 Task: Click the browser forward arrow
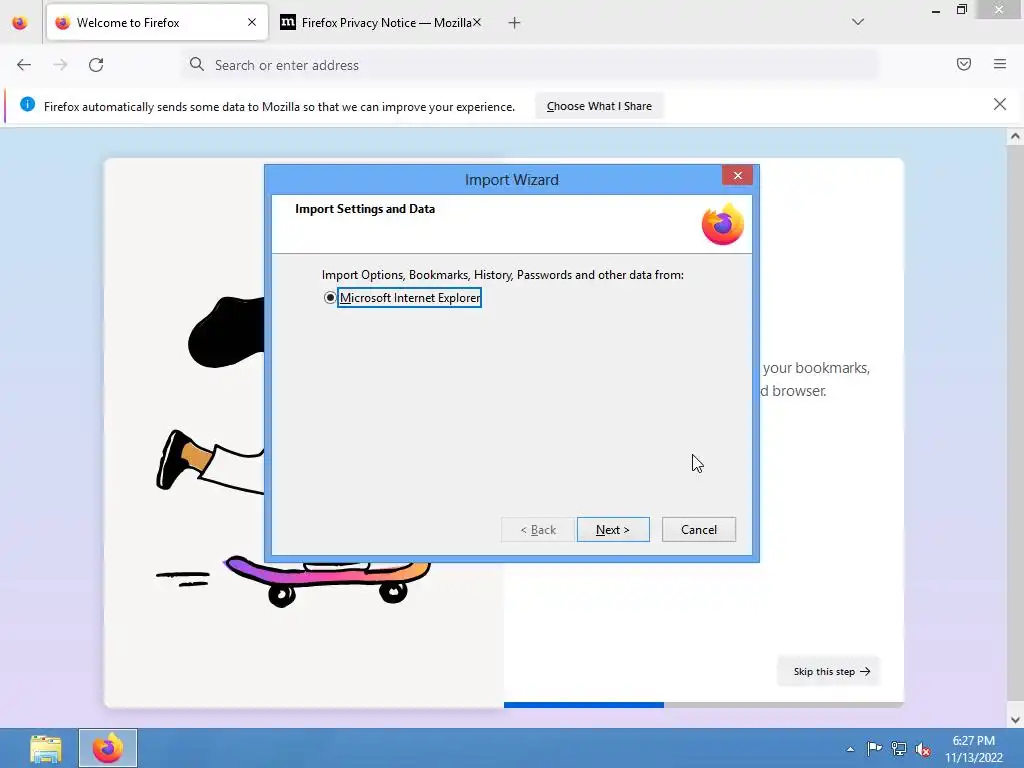point(60,65)
